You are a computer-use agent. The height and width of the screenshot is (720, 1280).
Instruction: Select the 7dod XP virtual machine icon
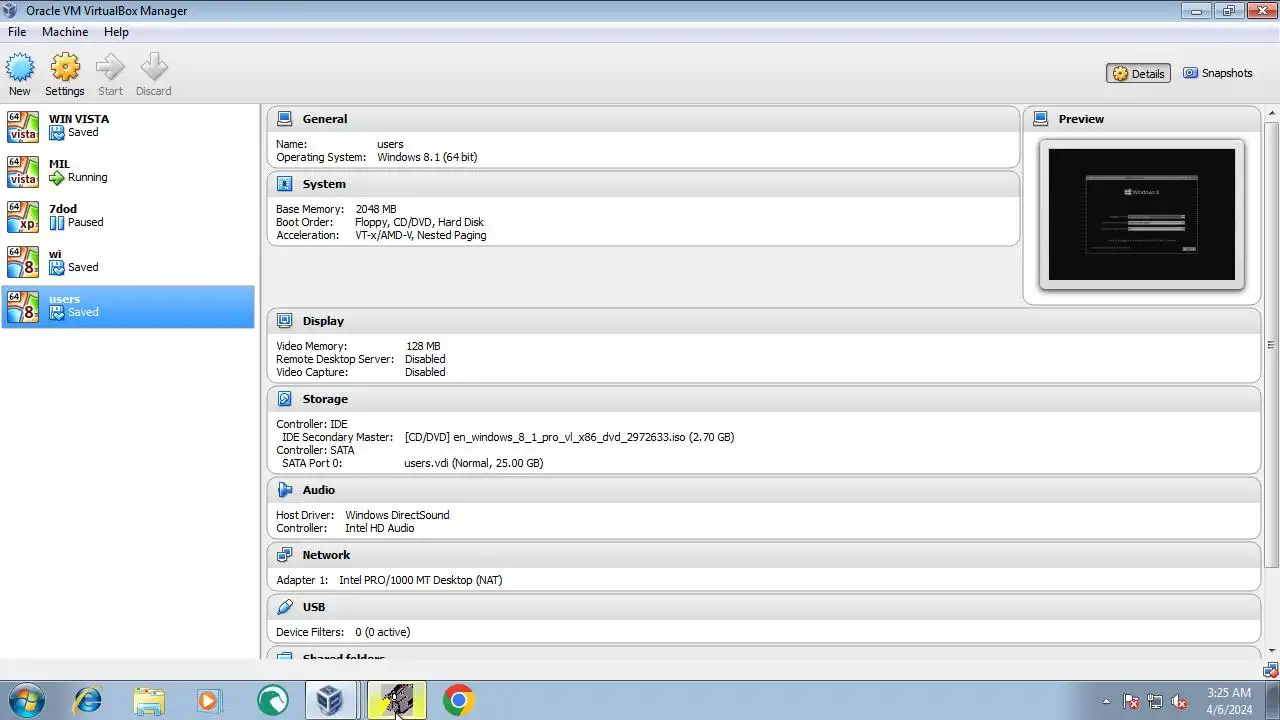[22, 216]
